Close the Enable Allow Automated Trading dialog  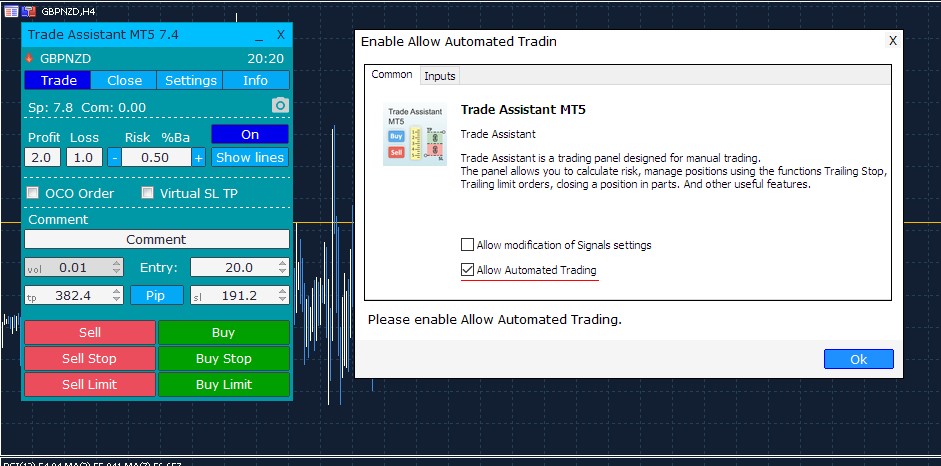click(892, 41)
